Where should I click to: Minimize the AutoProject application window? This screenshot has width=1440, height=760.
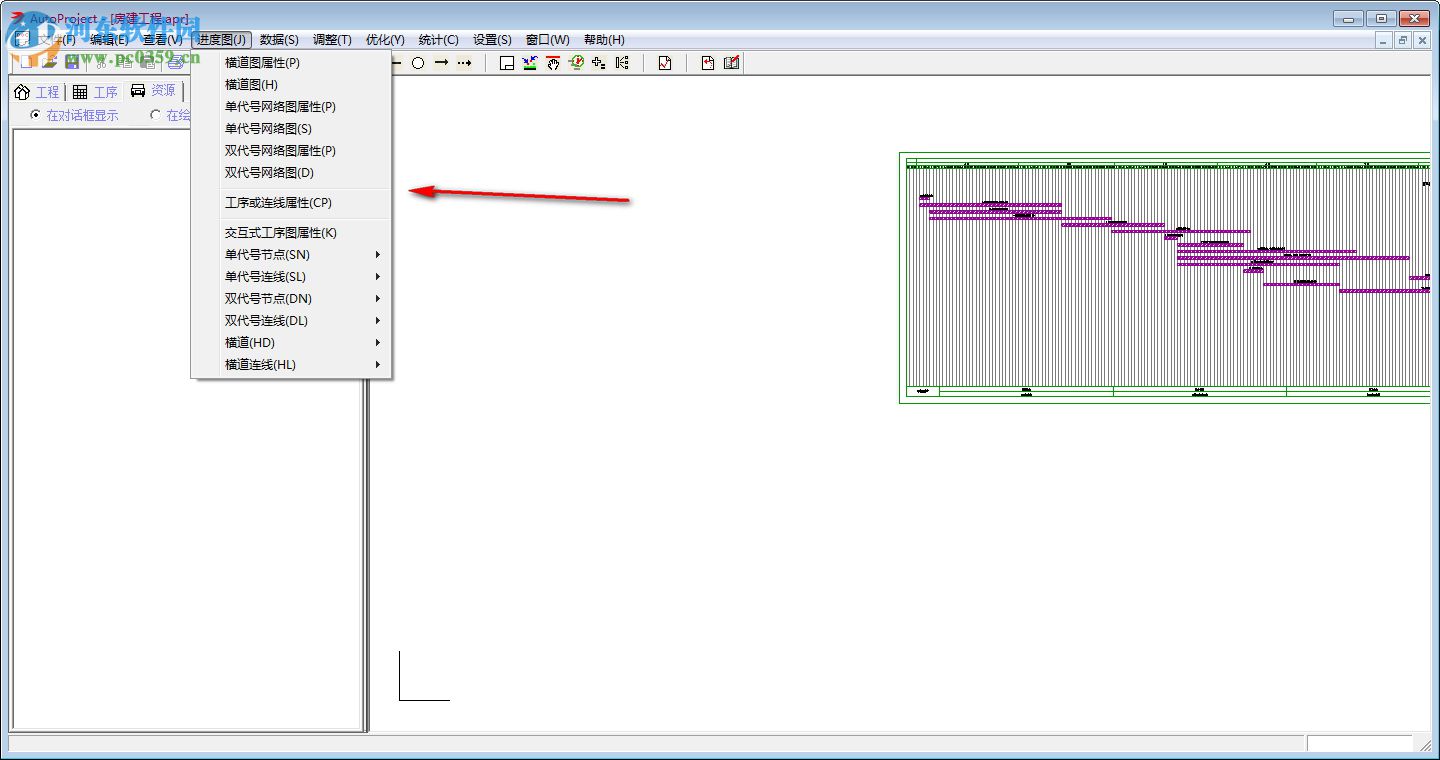click(1348, 18)
